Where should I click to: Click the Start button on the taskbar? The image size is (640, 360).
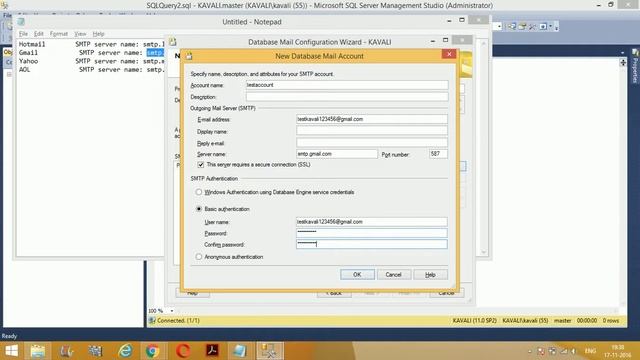[11, 351]
